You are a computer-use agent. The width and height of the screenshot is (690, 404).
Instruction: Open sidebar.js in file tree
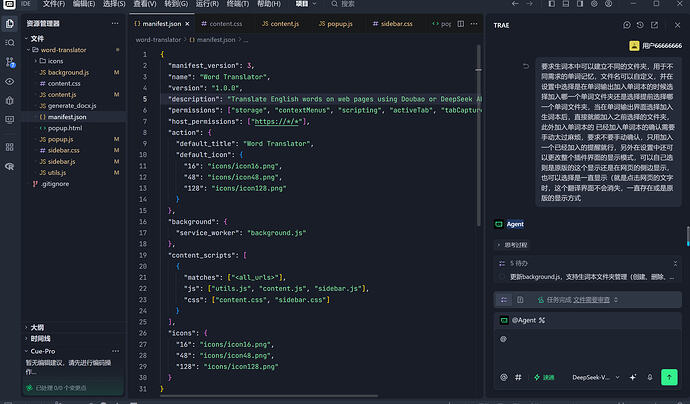click(61, 162)
